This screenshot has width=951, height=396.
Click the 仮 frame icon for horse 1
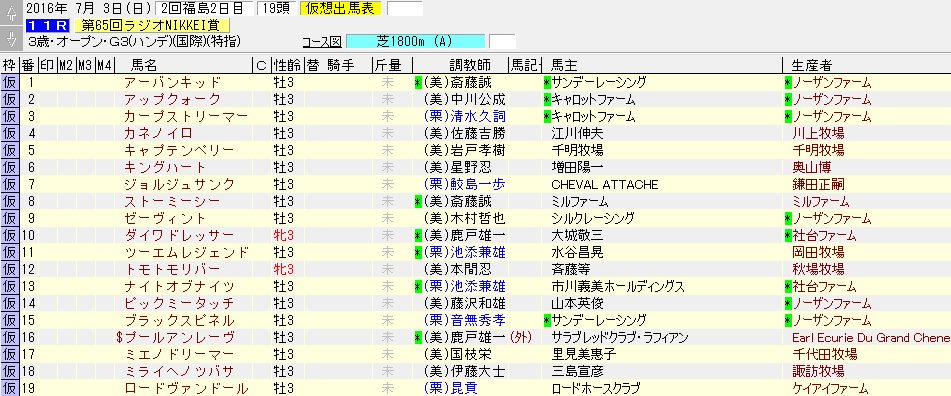10,82
